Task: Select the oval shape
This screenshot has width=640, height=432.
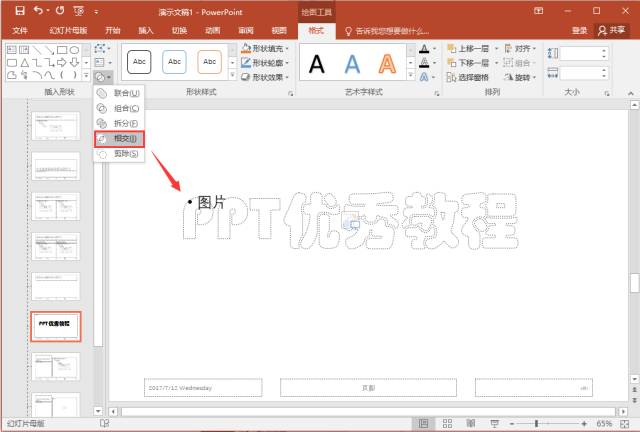Action: 74,50
